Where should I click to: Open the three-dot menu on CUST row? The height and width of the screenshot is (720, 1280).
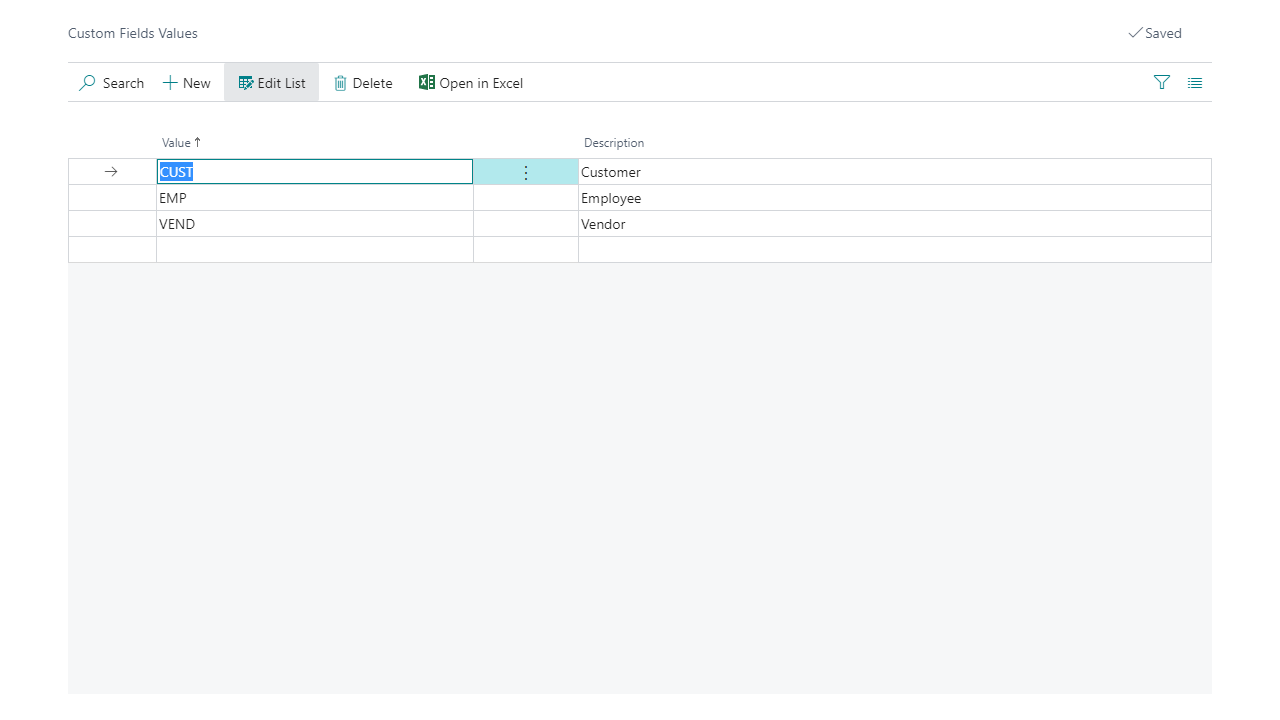coord(526,172)
